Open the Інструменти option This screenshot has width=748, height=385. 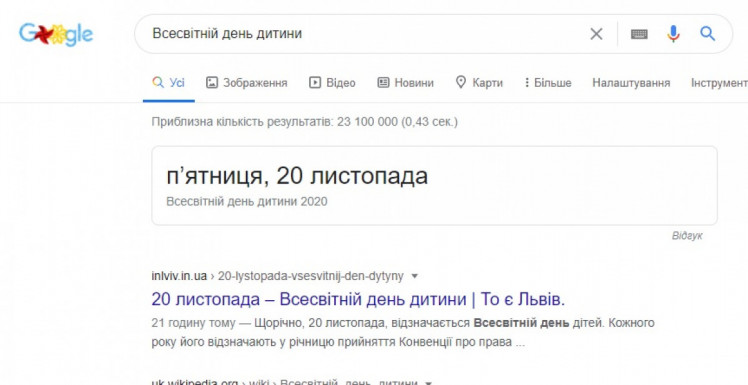point(719,83)
